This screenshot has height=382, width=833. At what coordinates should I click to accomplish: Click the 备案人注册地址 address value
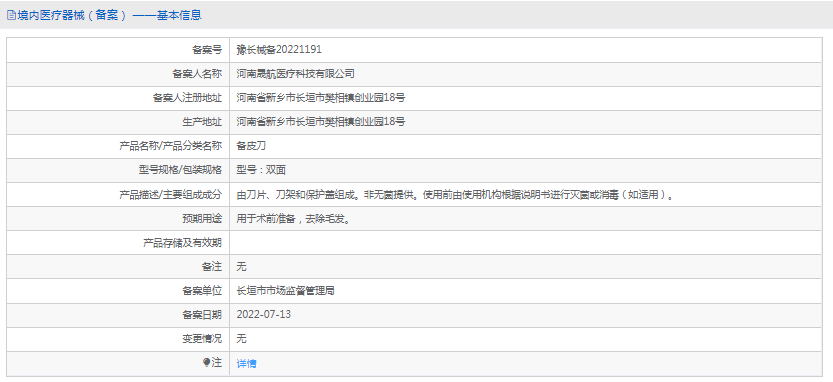point(321,98)
